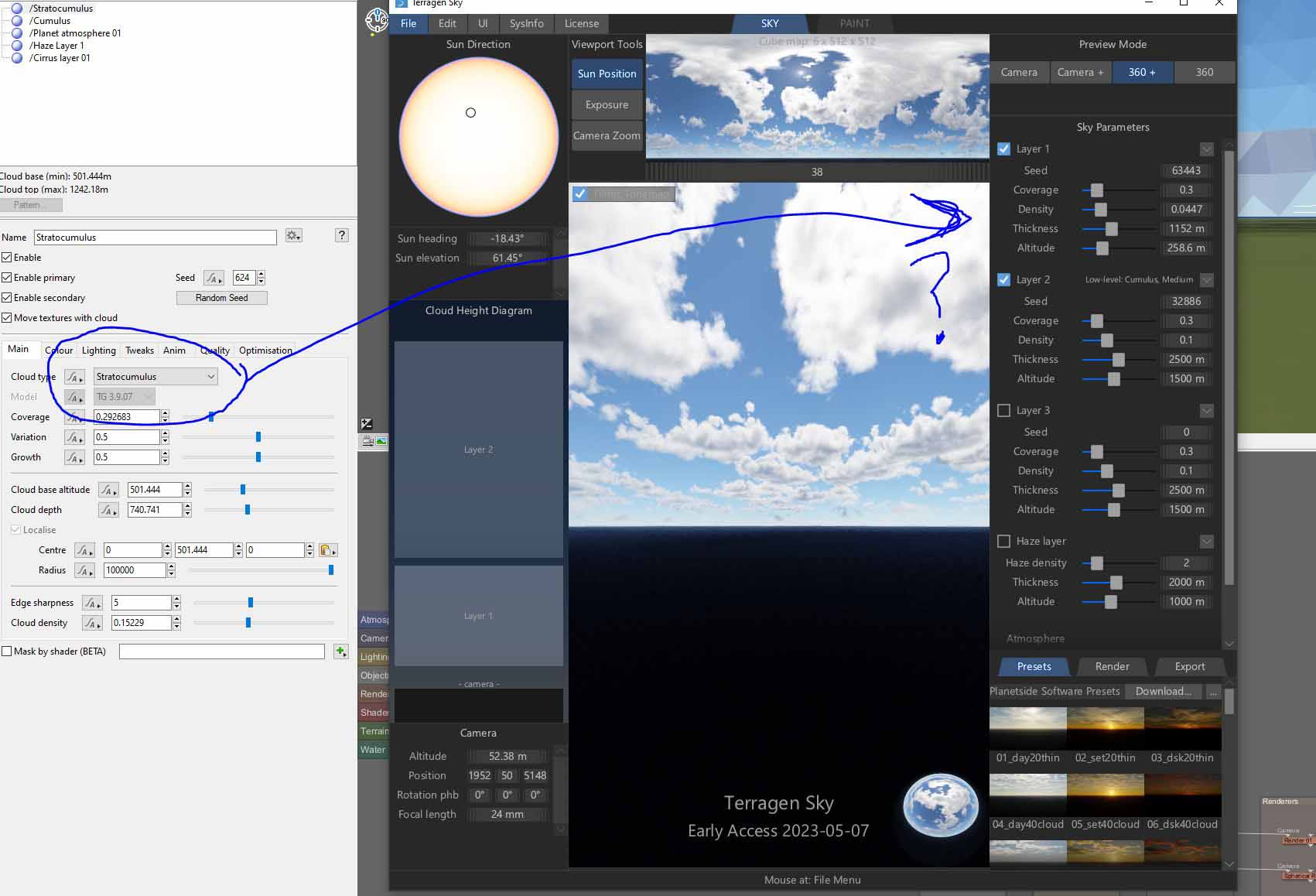Image resolution: width=1316 pixels, height=896 pixels.
Task: Enable the Mask by shader (BETA) checkbox
Action: (7, 651)
